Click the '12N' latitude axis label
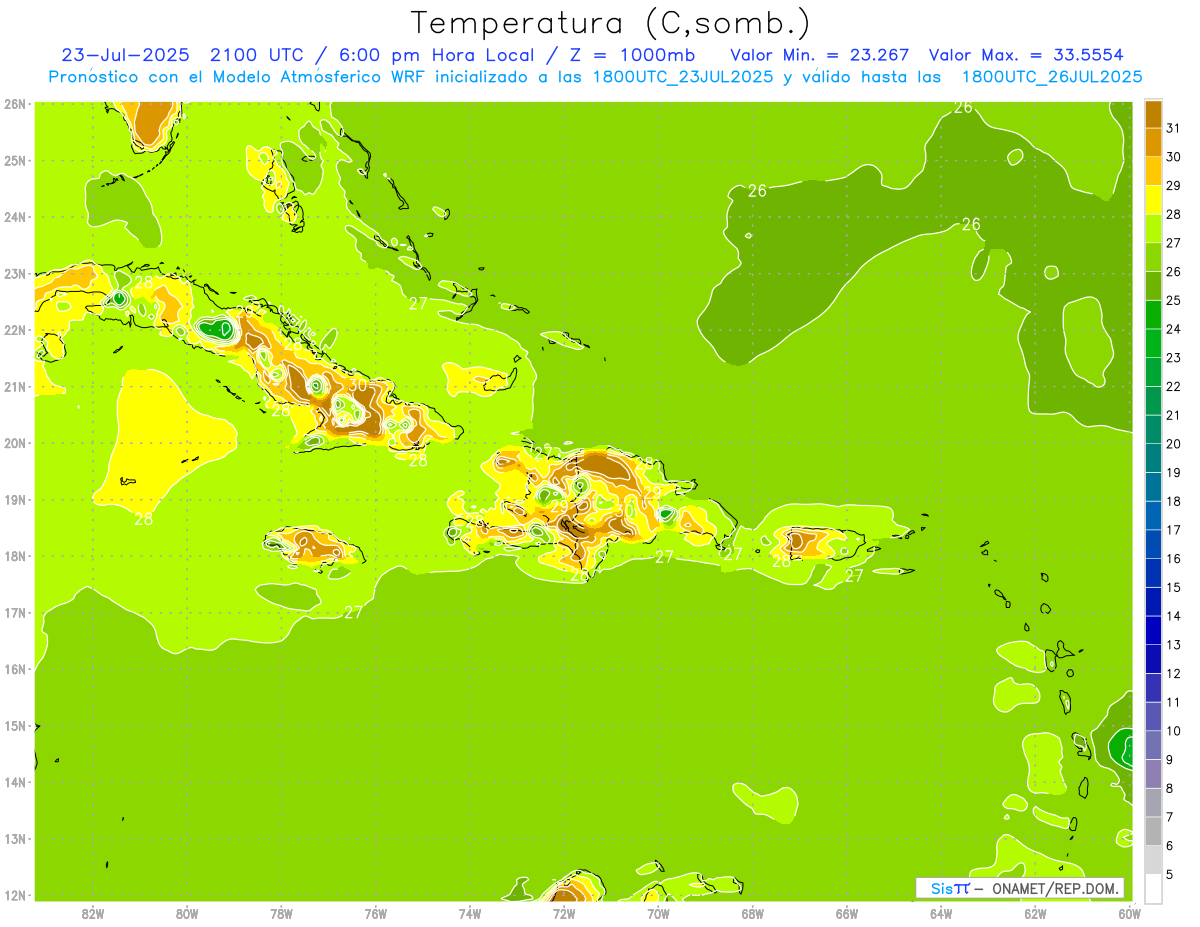The height and width of the screenshot is (927, 1200). point(15,895)
